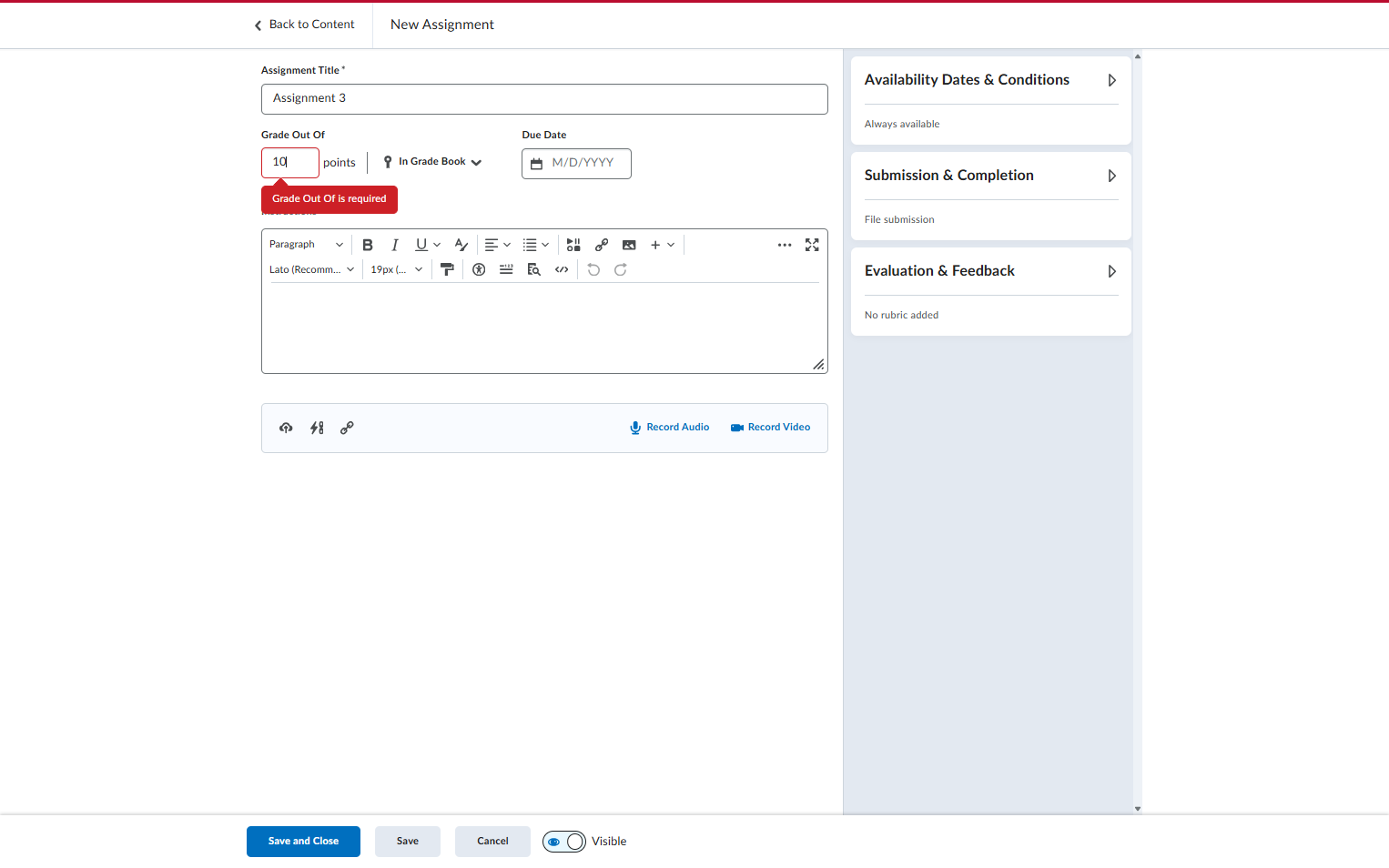1389x868 pixels.
Task: Go Back to Content
Action: click(304, 25)
